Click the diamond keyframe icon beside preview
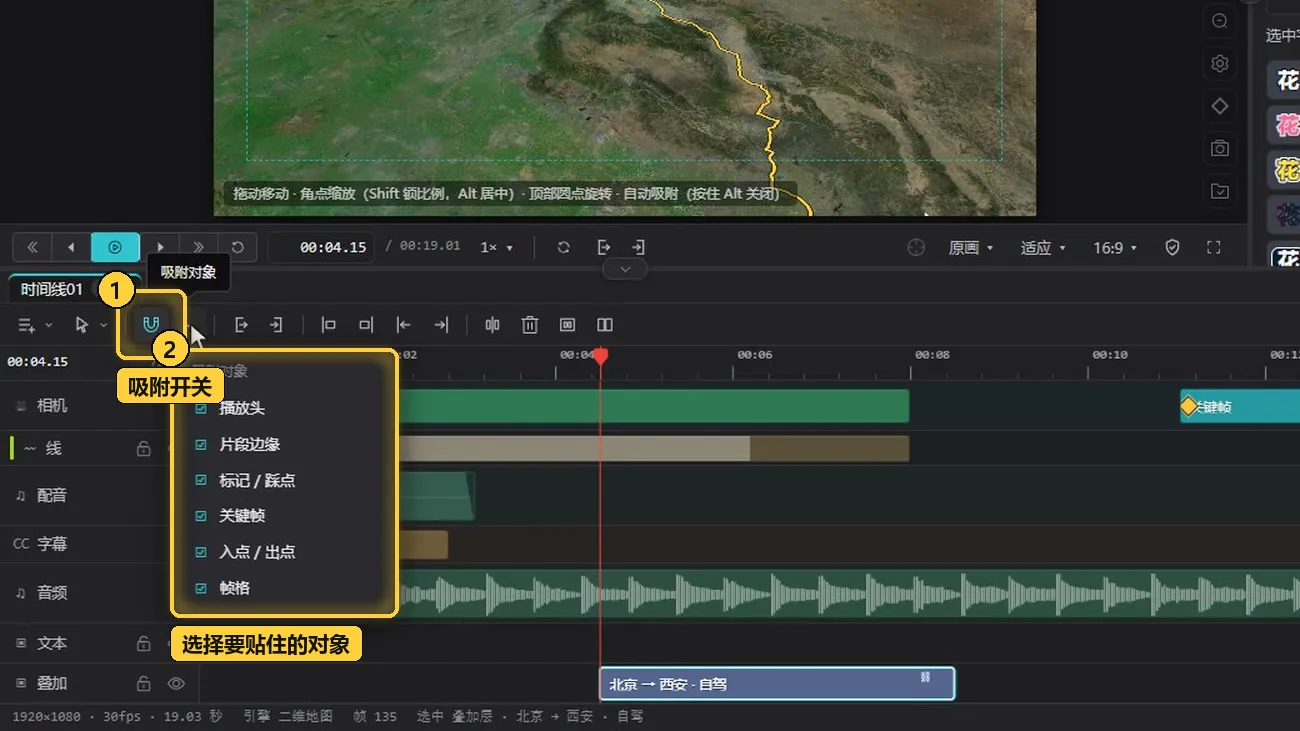The image size is (1300, 731). coord(1220,106)
